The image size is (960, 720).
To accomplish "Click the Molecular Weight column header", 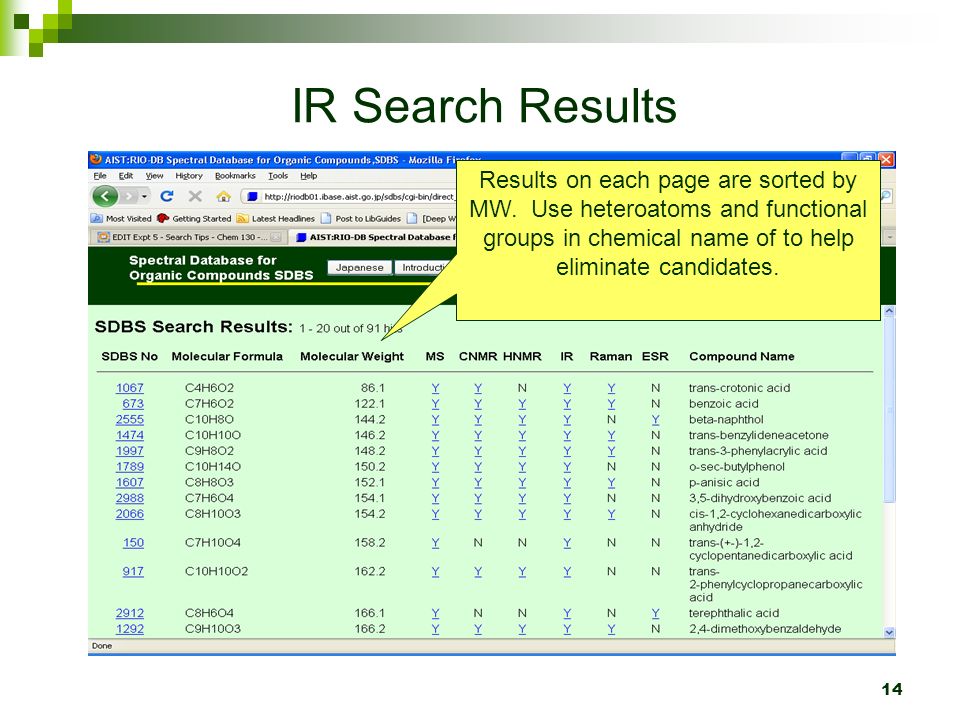I will tap(352, 356).
